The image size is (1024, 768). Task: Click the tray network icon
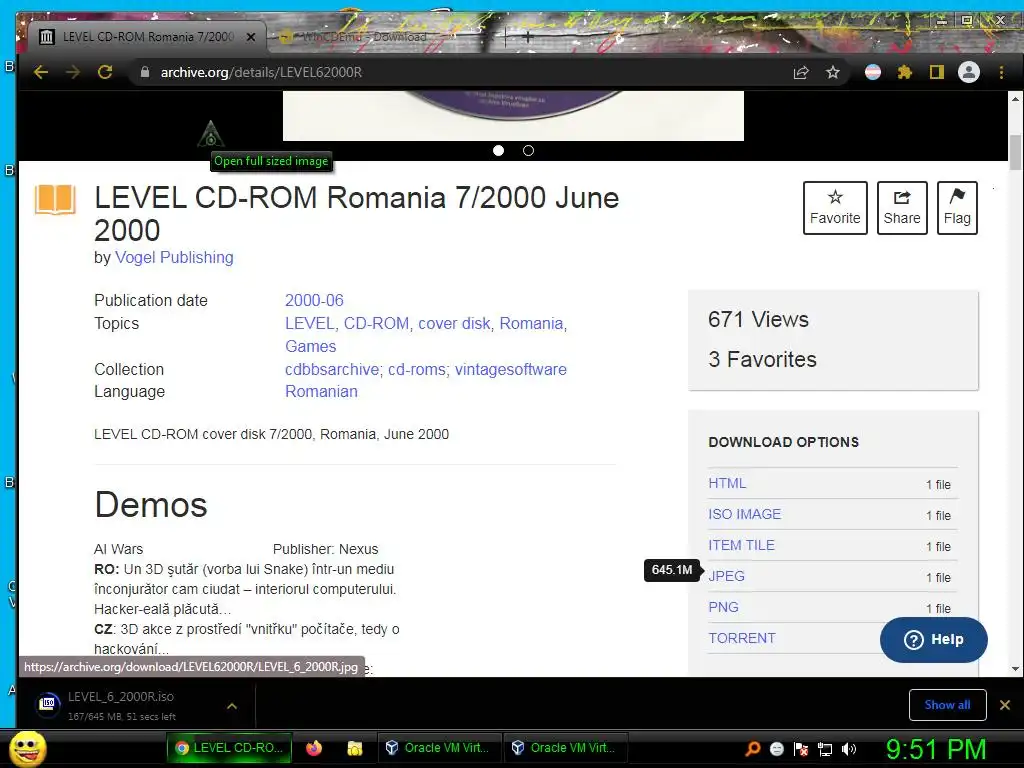[x=825, y=748]
